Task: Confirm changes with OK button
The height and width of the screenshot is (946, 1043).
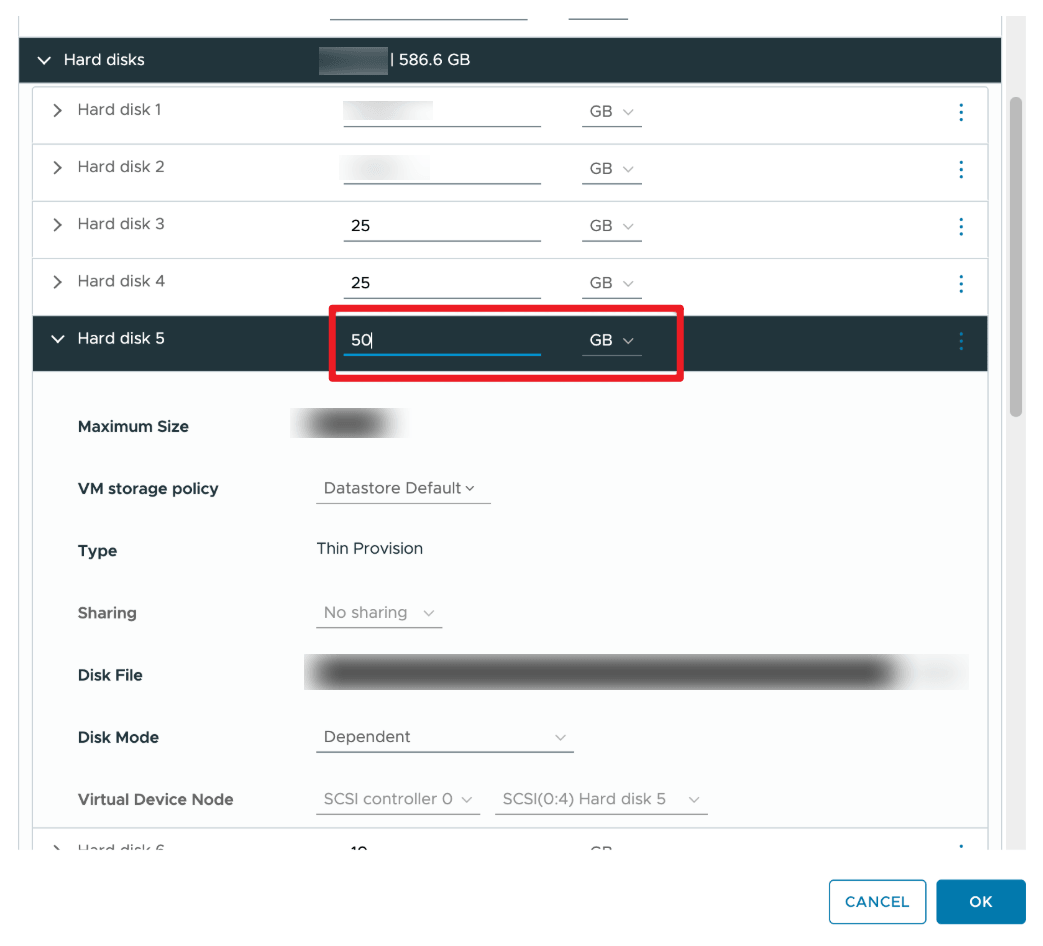Action: [x=980, y=901]
